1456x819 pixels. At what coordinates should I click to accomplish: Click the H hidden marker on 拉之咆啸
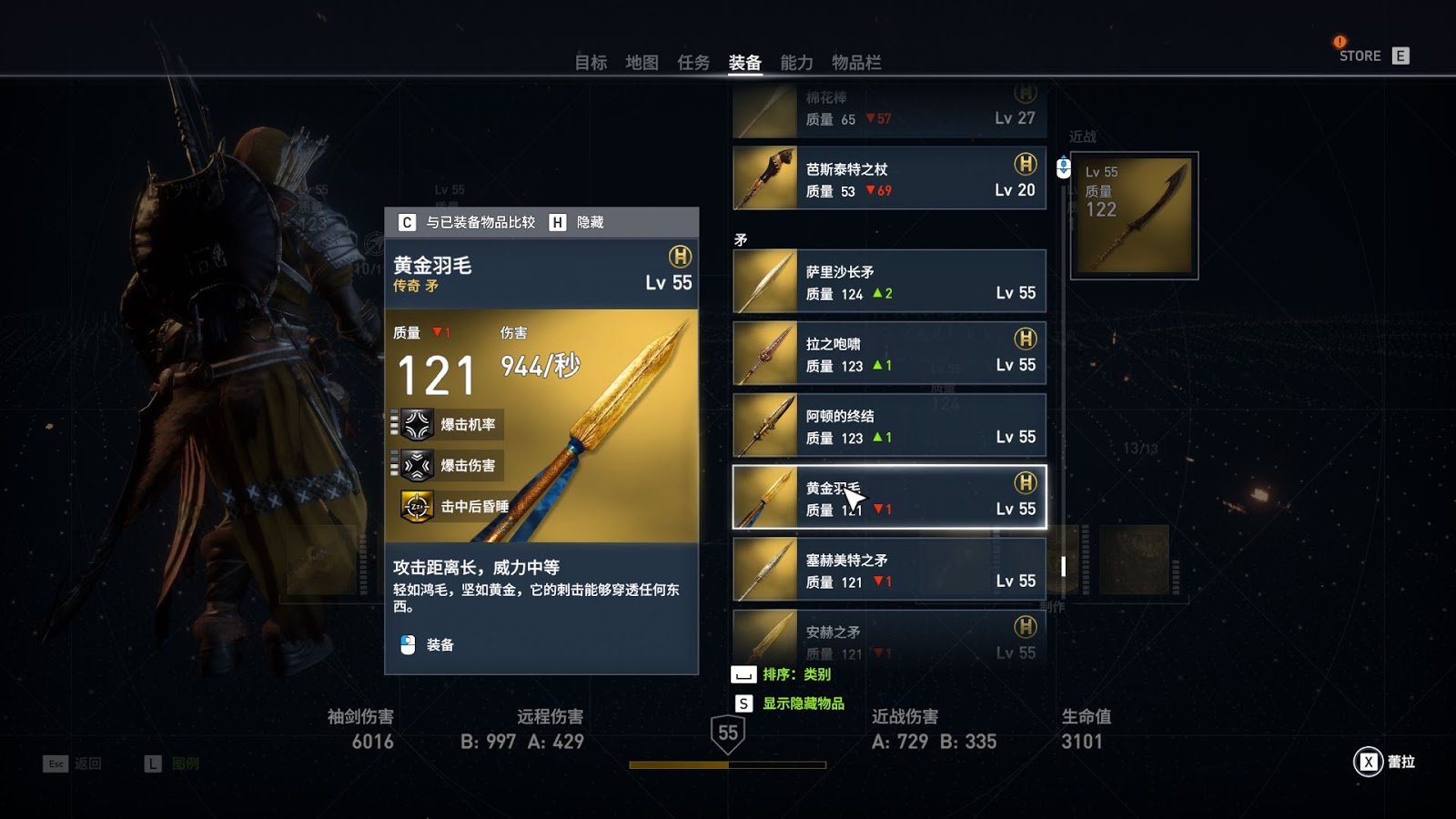1026,339
